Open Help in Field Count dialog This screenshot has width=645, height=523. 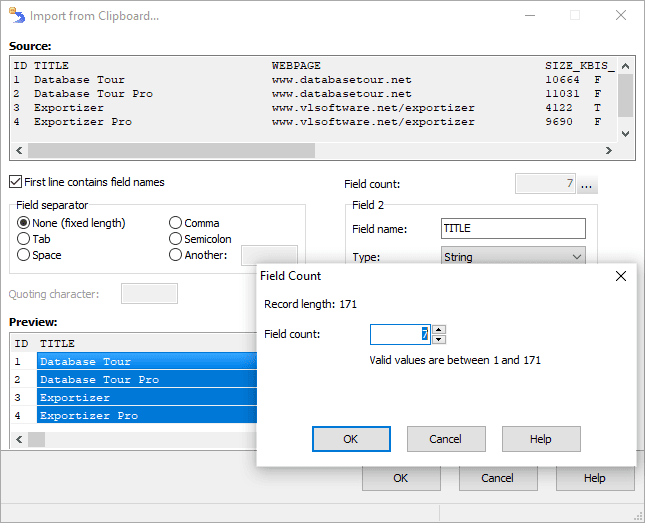point(540,439)
